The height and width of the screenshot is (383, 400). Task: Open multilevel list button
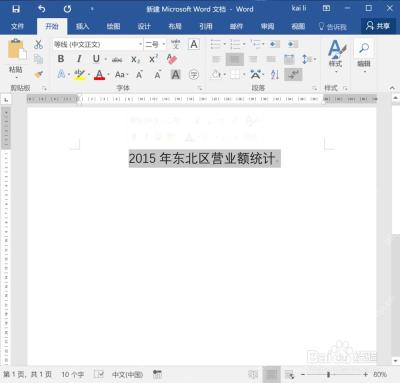[257, 44]
